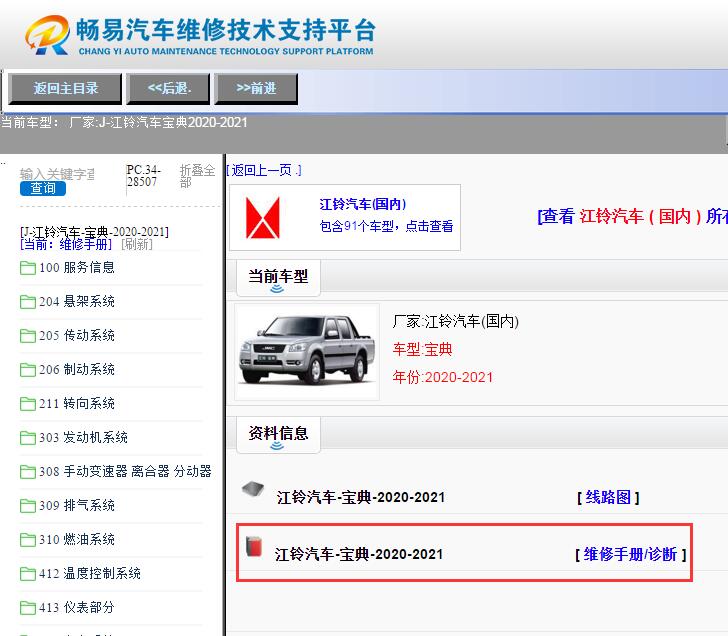728x636 pixels.
Task: Click the red book icon for 维修手册 row
Action: 254,546
